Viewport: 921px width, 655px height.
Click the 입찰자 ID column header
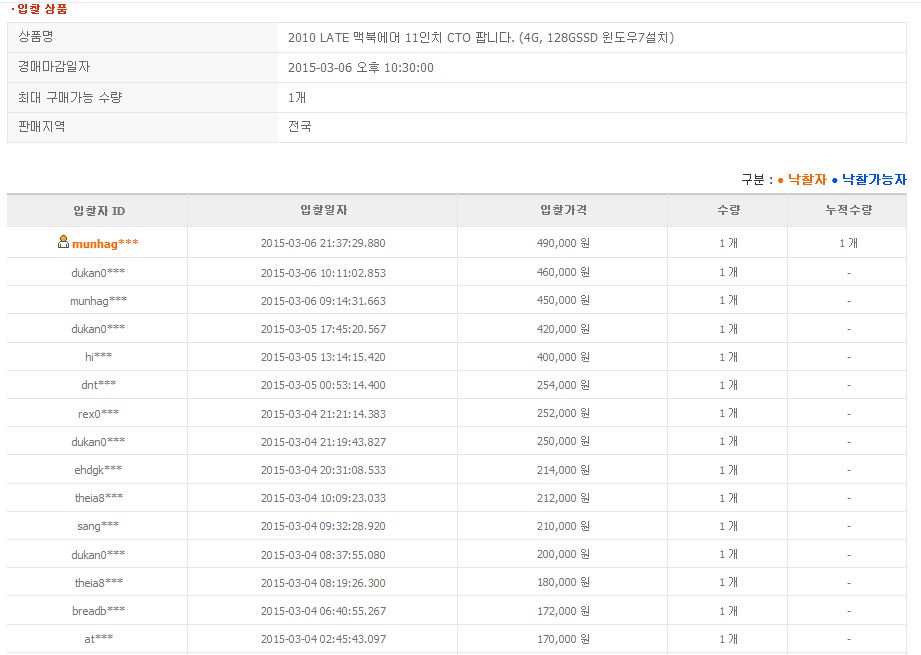(98, 210)
